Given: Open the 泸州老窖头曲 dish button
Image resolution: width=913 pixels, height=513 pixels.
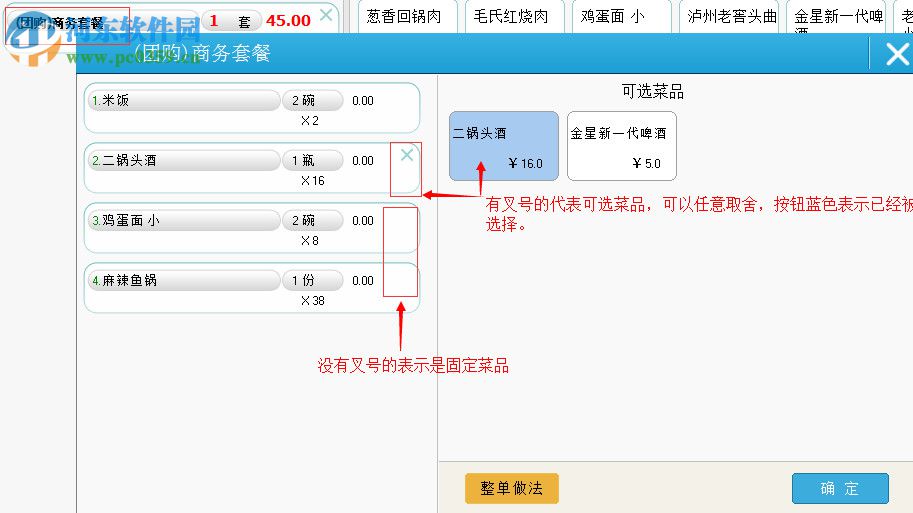Looking at the screenshot, I should pos(729,16).
